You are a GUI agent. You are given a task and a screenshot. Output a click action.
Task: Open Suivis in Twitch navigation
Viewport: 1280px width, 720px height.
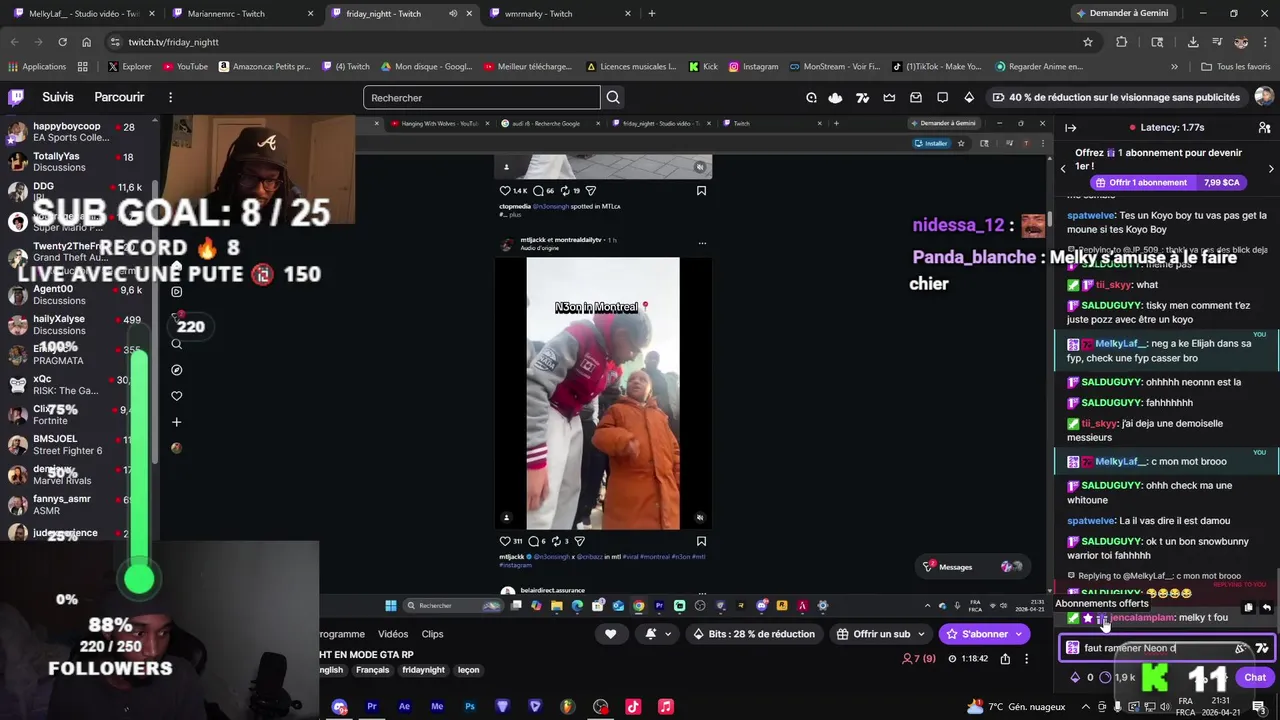58,97
